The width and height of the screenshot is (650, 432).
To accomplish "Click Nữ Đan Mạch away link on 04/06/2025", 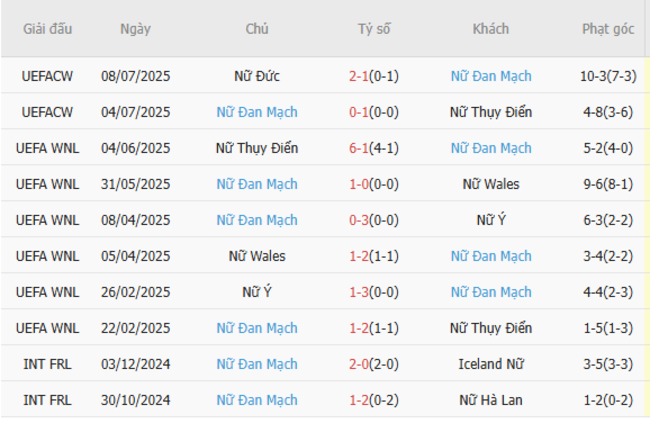I will (491, 148).
